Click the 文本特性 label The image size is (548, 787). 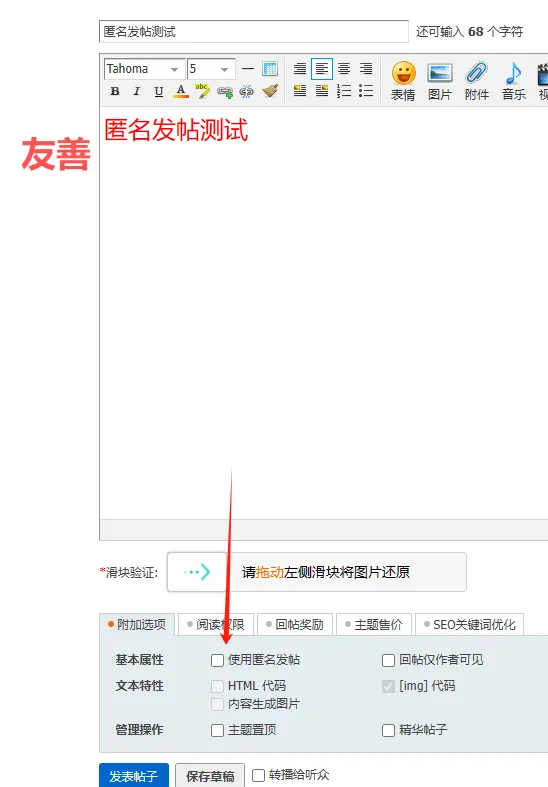click(140, 686)
